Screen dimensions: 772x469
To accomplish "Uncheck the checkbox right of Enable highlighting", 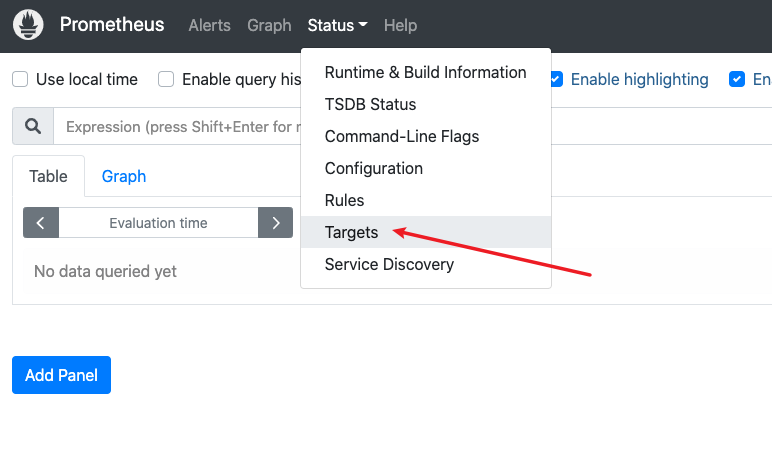I will (737, 79).
